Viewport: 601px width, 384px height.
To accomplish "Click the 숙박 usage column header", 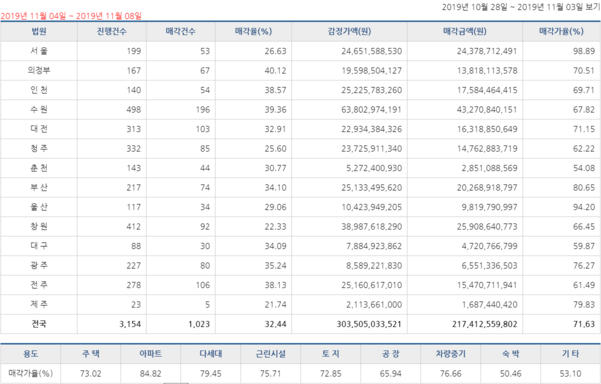I will (x=511, y=354).
